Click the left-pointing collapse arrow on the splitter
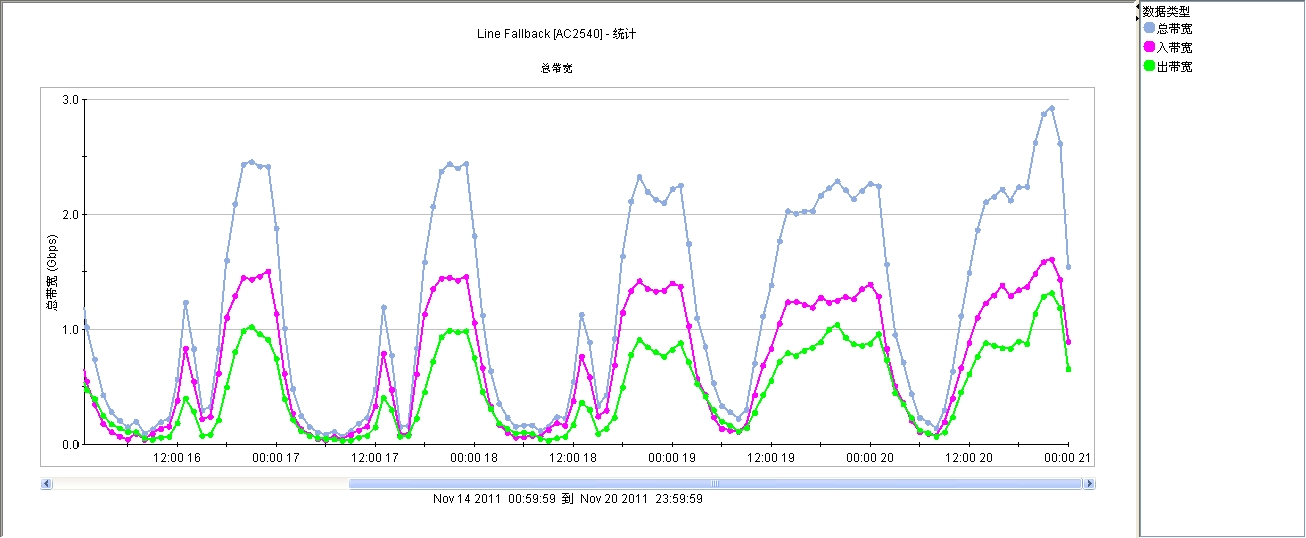The width and height of the screenshot is (1306, 538). tap(1137, 7)
